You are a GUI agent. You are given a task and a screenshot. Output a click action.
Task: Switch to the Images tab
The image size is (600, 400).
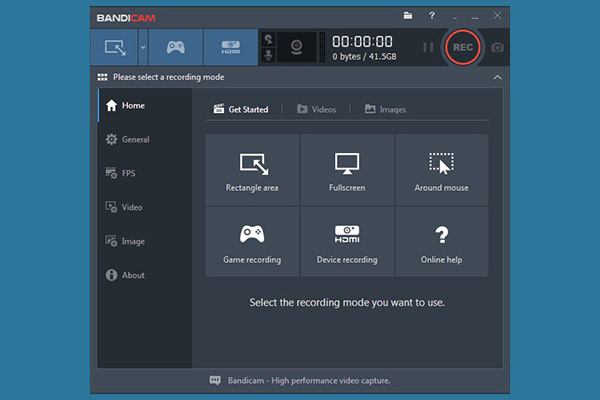[385, 109]
